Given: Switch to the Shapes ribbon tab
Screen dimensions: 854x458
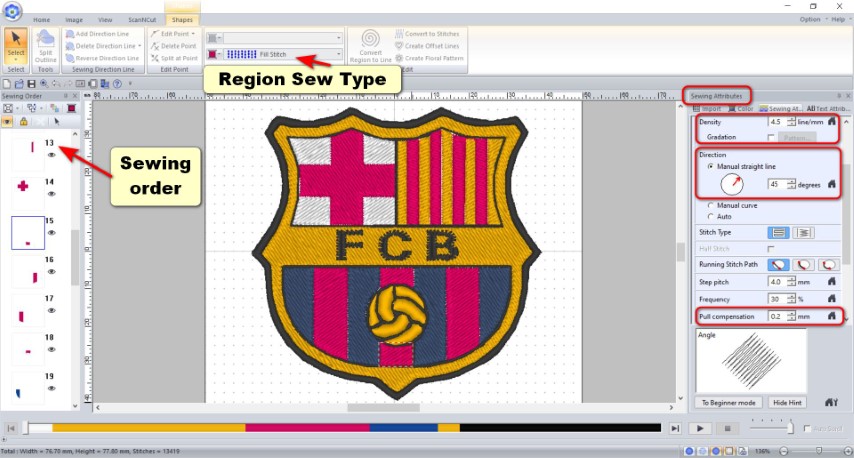Looking at the screenshot, I should (x=182, y=20).
